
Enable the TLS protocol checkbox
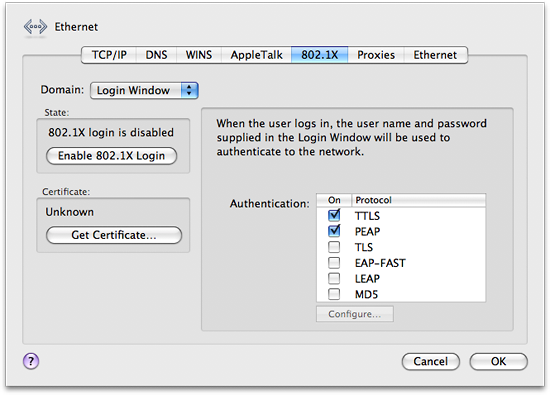(334, 247)
